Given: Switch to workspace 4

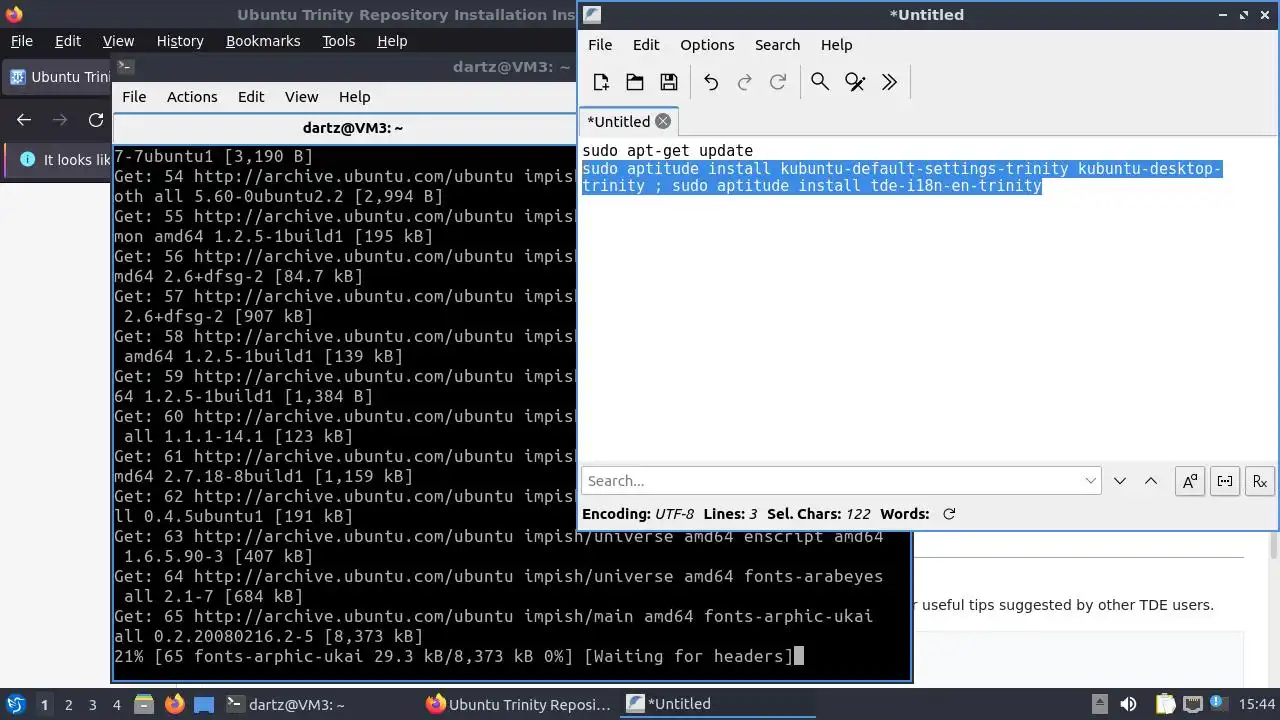Looking at the screenshot, I should pyautogui.click(x=116, y=705).
